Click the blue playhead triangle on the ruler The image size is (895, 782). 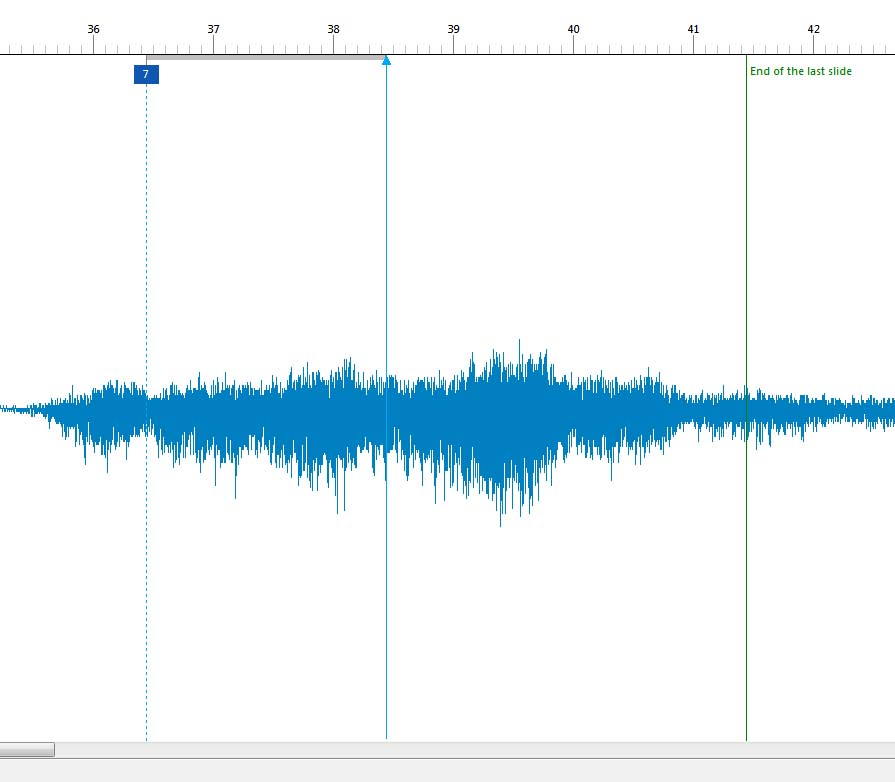coord(386,60)
